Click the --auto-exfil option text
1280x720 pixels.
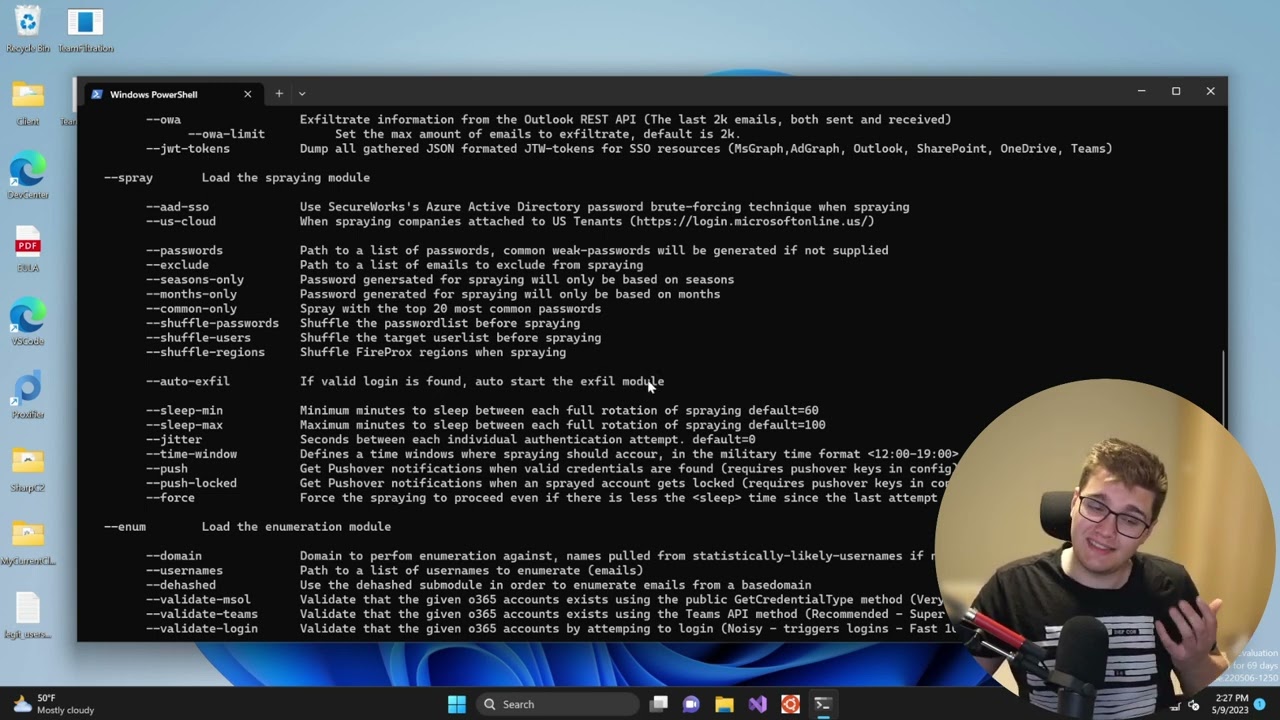click(188, 382)
